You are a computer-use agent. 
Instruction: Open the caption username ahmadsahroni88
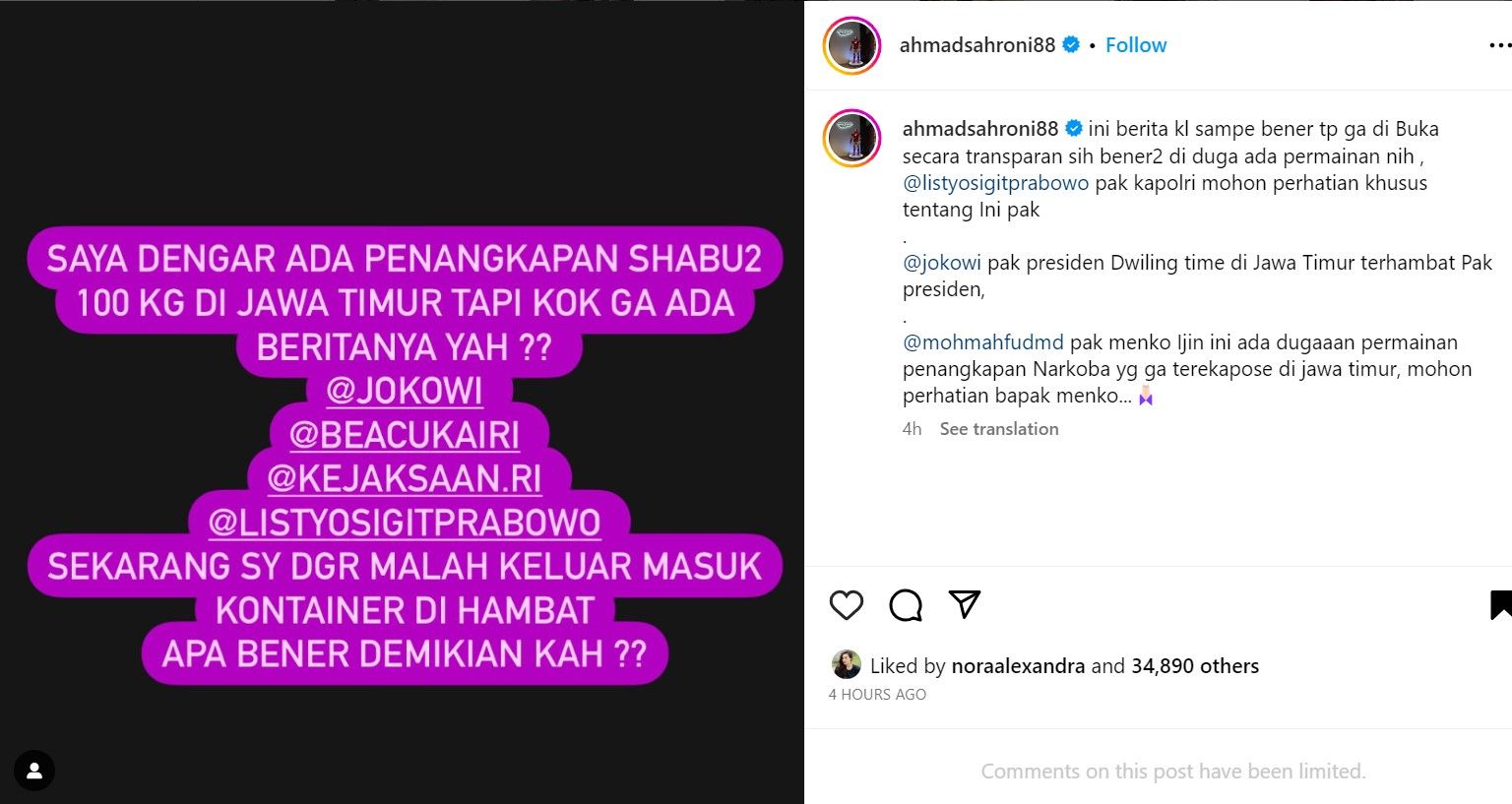click(x=979, y=129)
